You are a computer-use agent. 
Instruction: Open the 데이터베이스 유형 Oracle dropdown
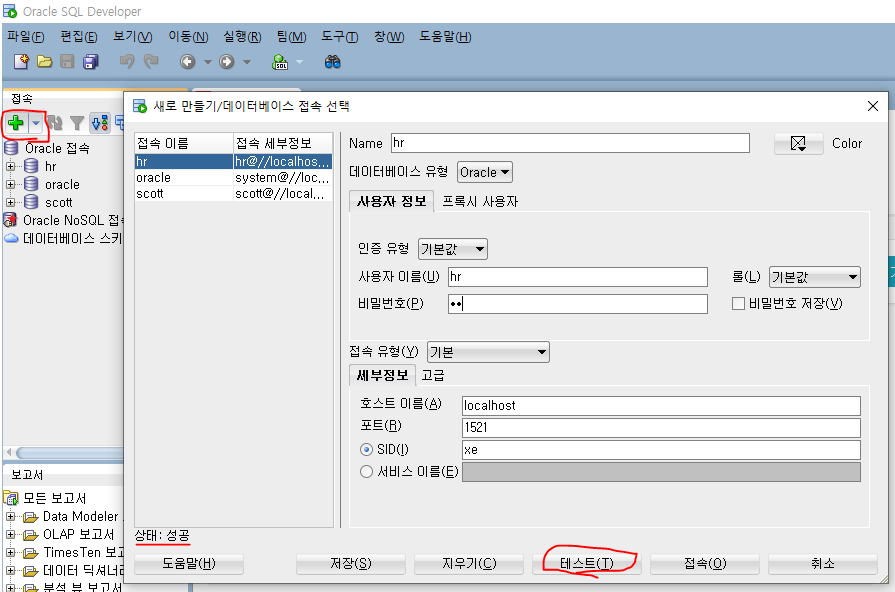pos(485,172)
